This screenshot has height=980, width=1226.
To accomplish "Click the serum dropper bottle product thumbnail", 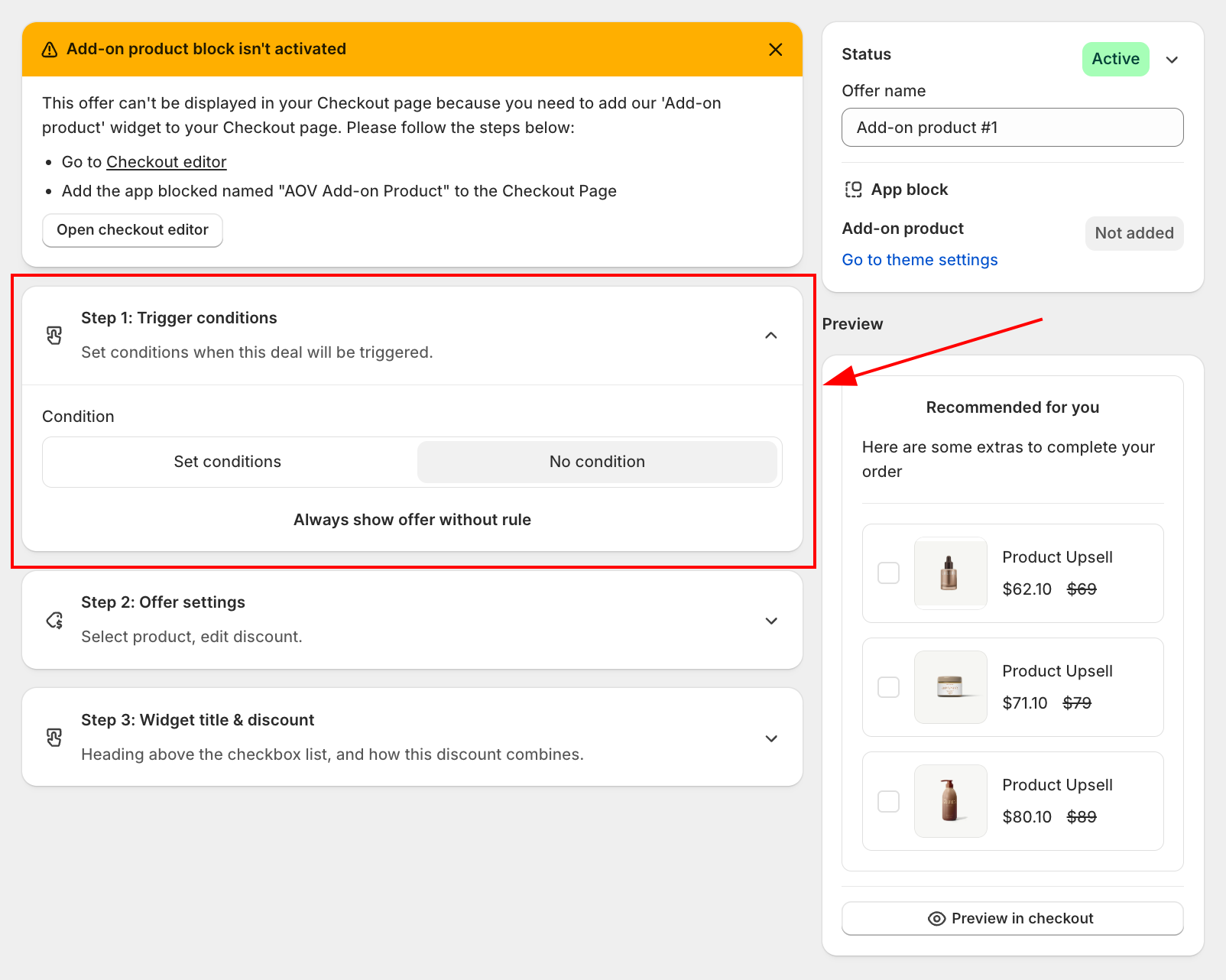I will click(x=951, y=573).
